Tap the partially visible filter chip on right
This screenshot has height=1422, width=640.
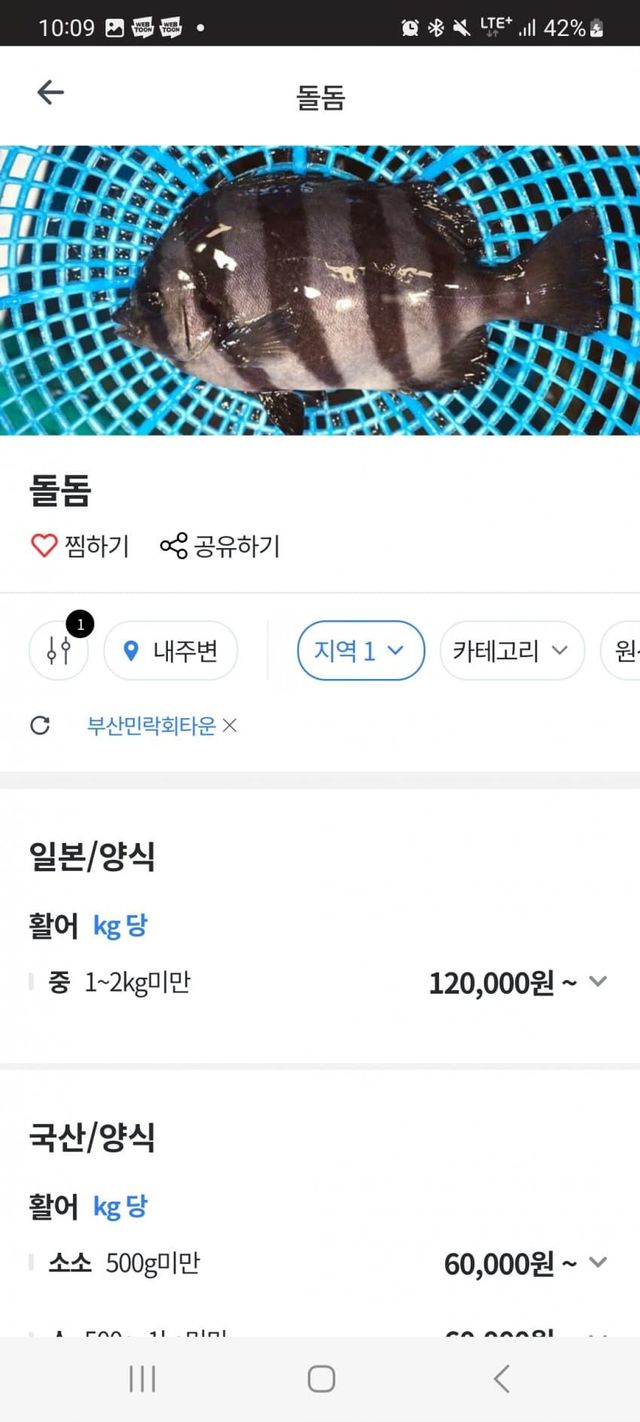622,651
